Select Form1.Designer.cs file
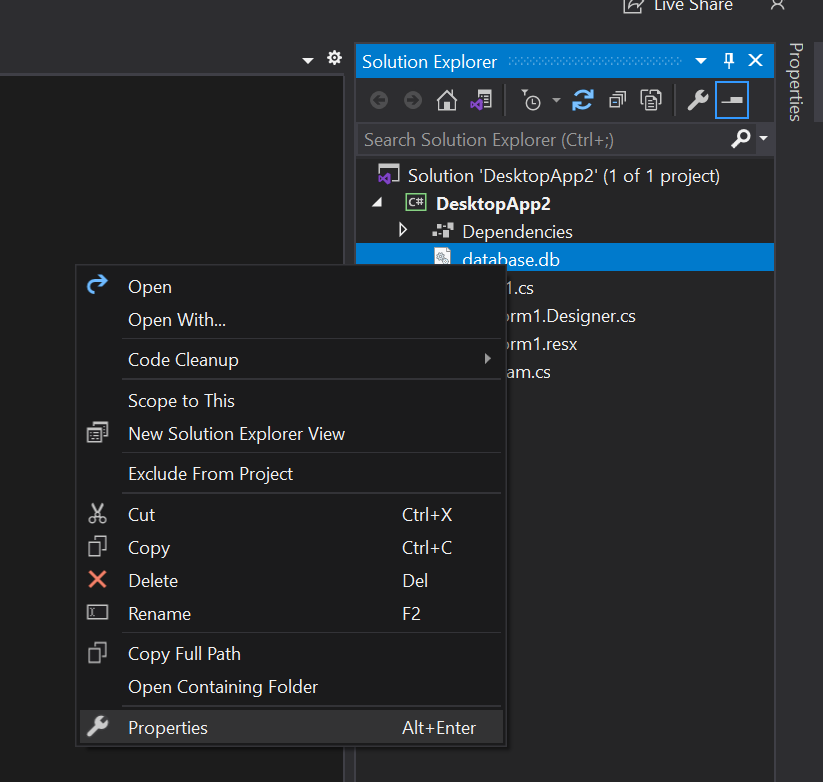 pos(571,316)
